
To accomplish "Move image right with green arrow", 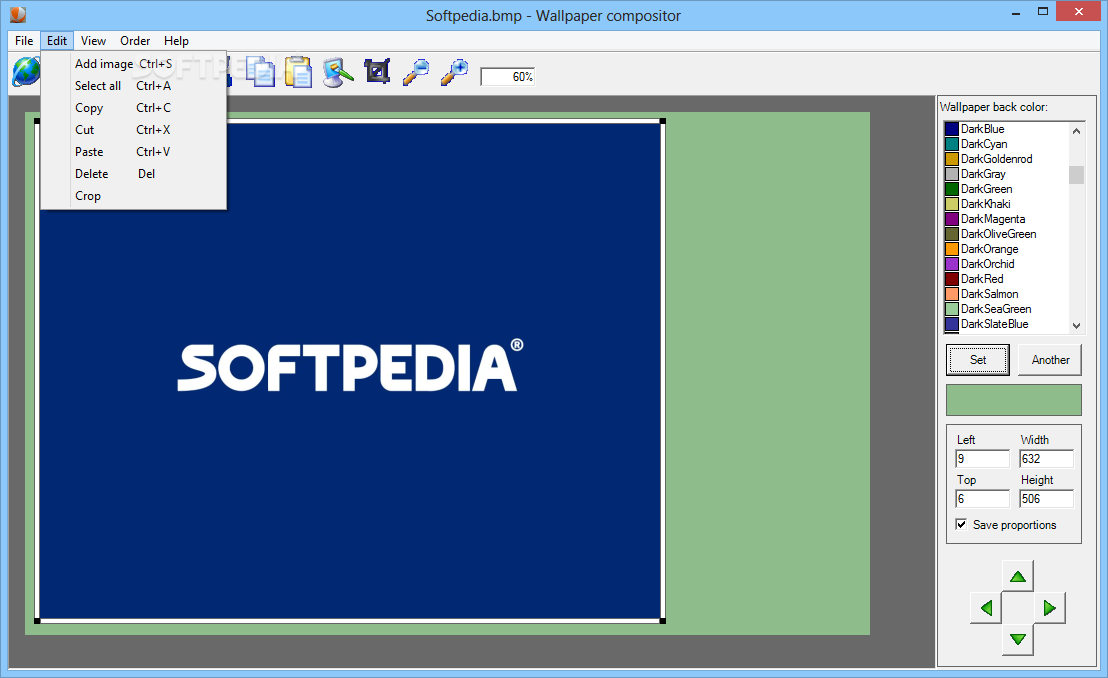I will coord(1049,608).
